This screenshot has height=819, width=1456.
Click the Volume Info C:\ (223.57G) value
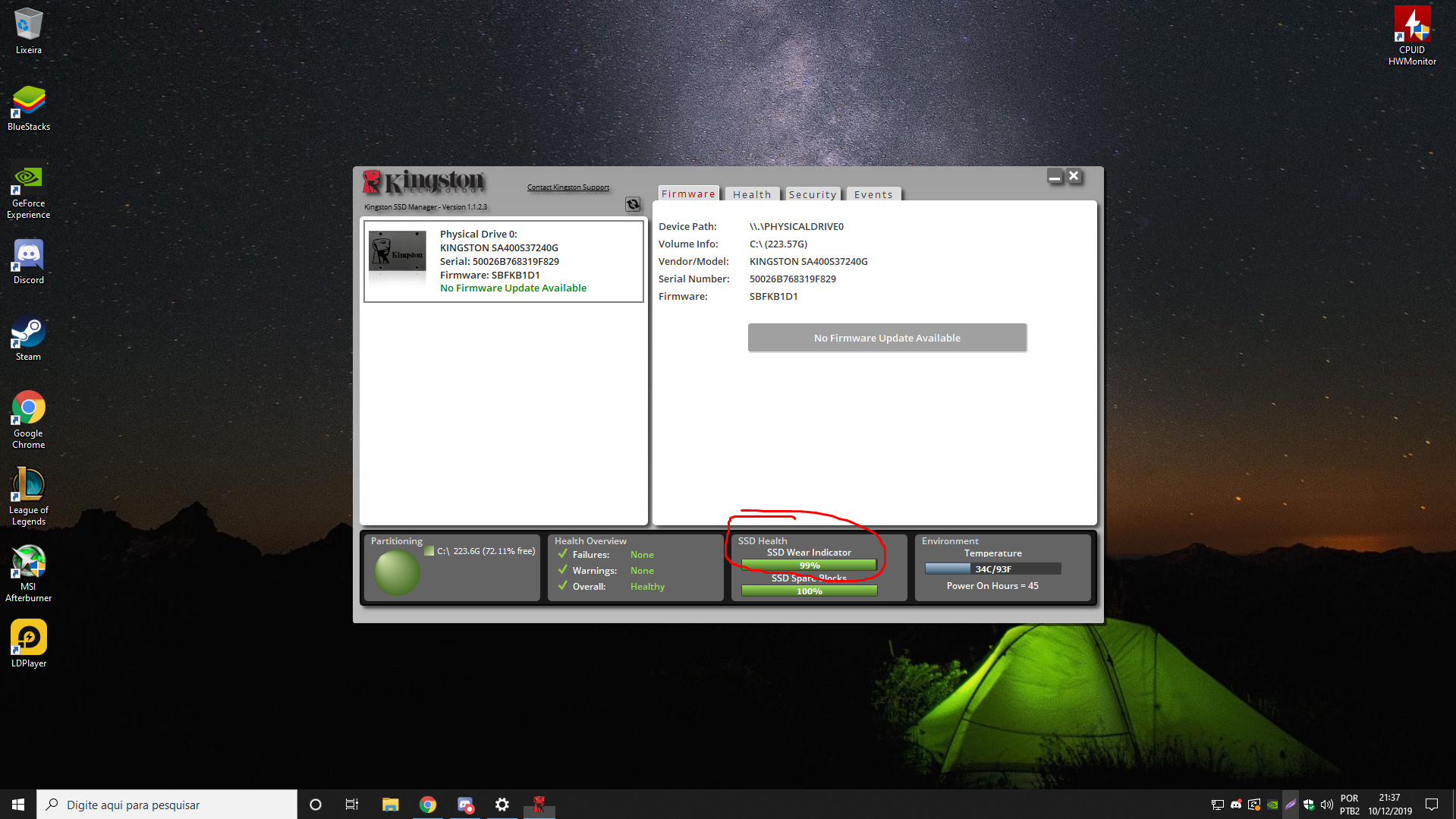(x=778, y=244)
